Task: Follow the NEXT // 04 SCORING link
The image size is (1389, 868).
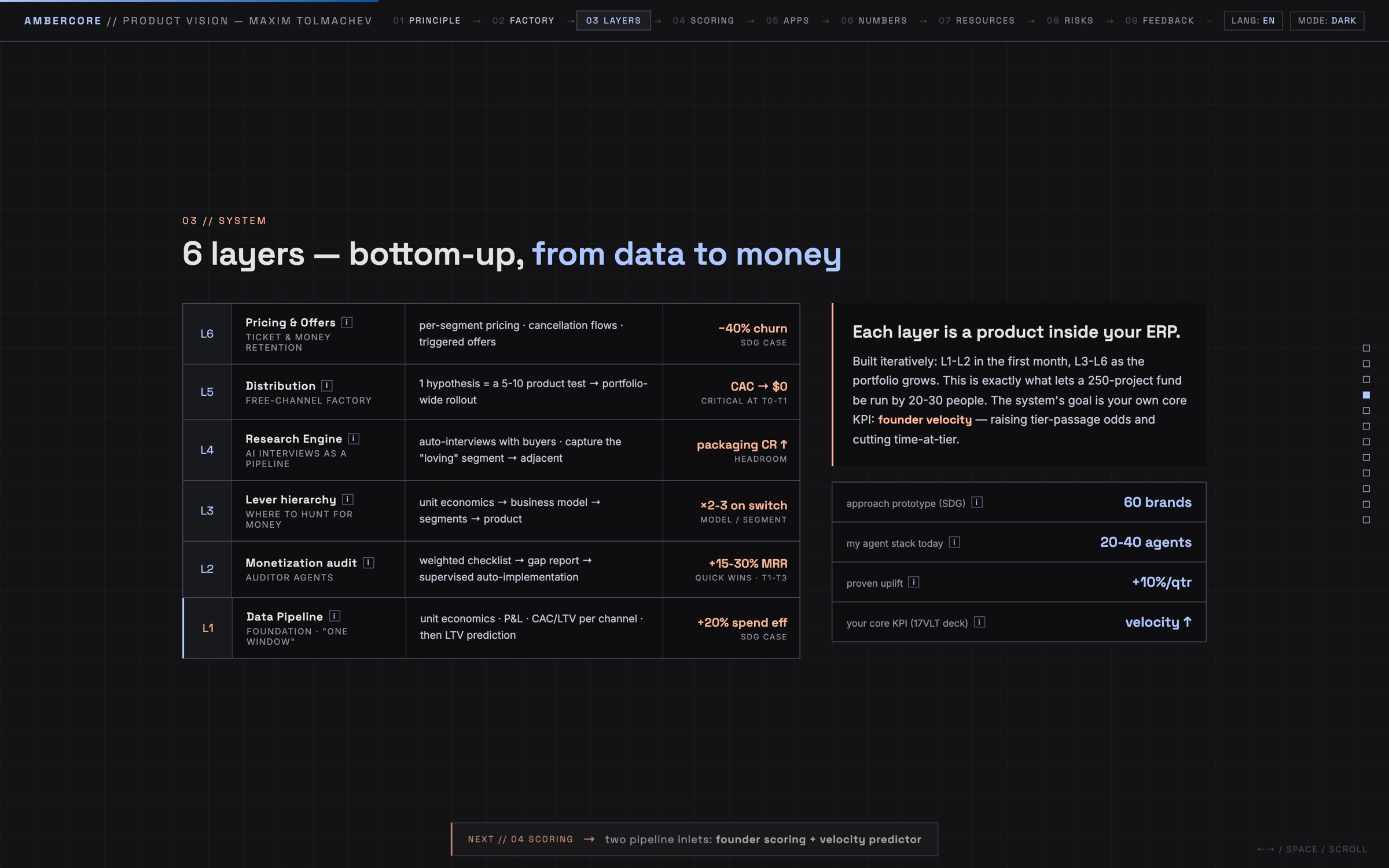Action: point(694,839)
